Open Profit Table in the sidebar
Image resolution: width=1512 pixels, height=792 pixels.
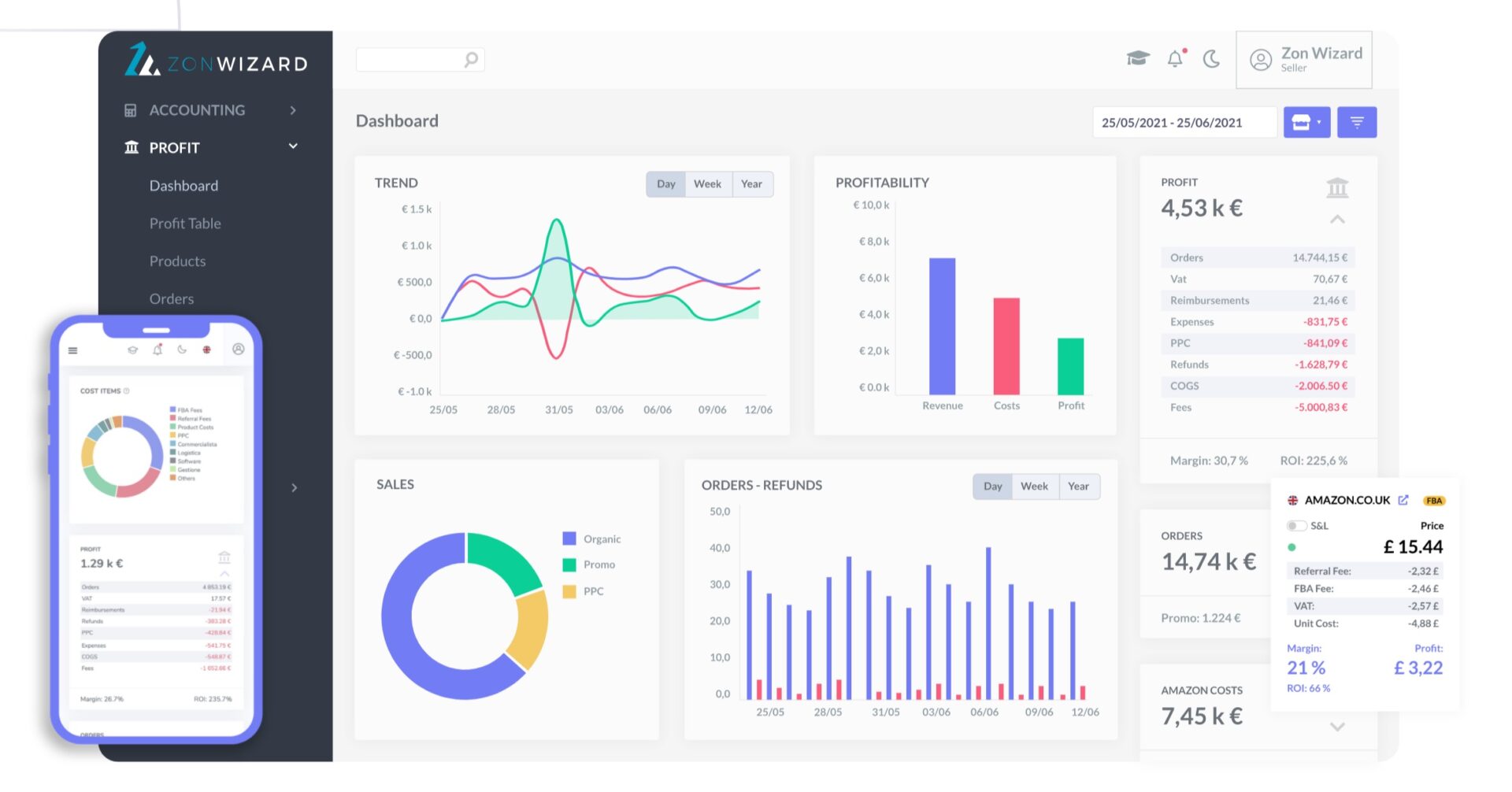185,224
